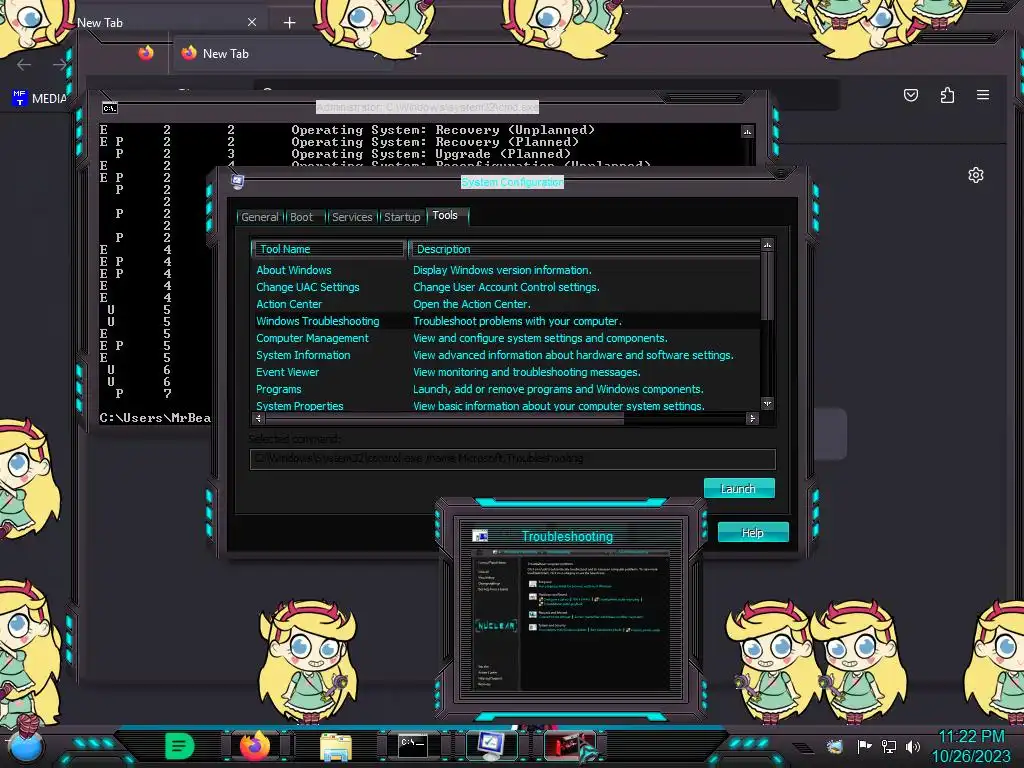This screenshot has width=1024, height=768.
Task: Click the Firefox forward arrow
Action: [x=59, y=65]
